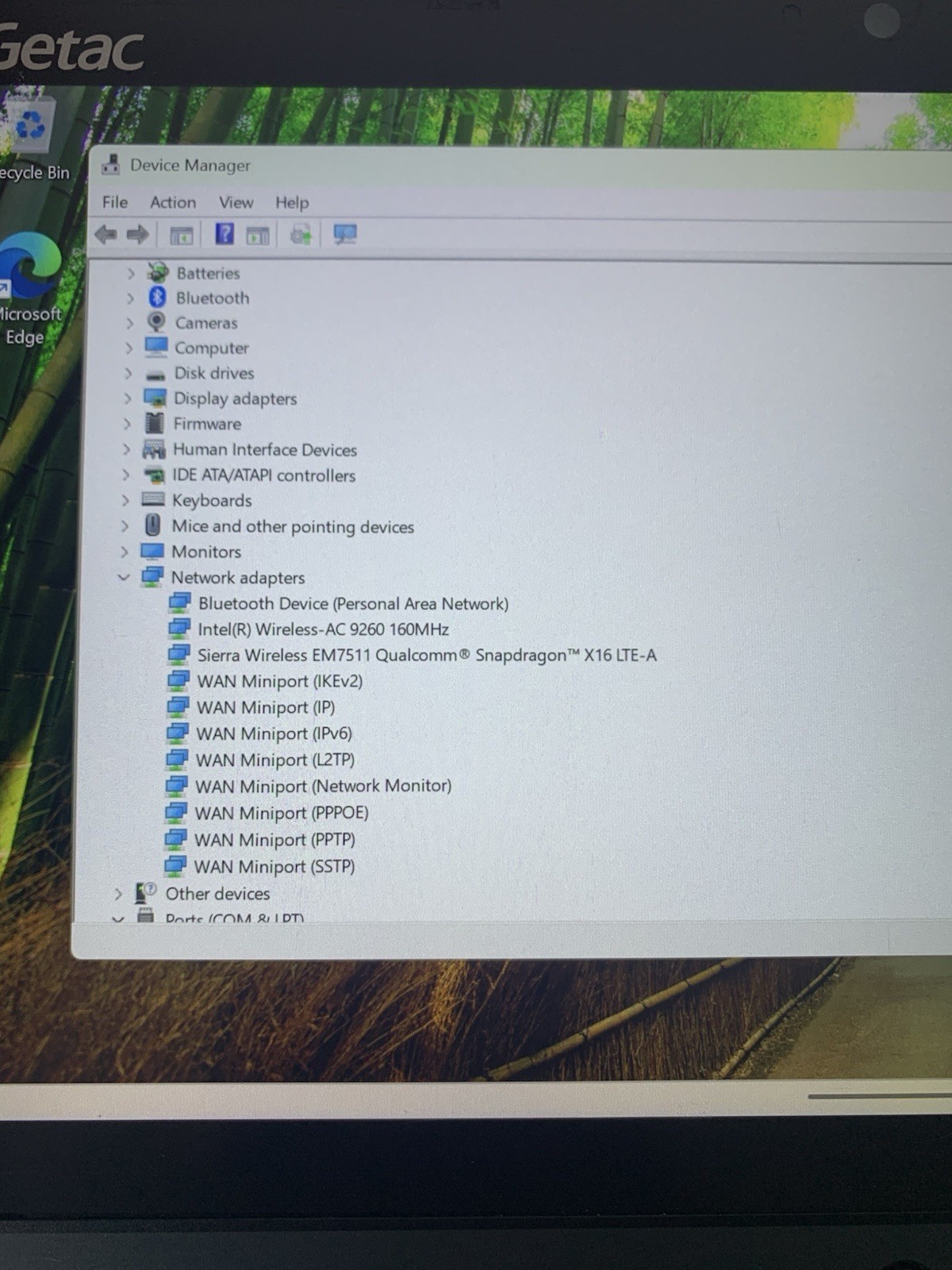Select the Mice and other pointing devices icon
Image resolution: width=952 pixels, height=1270 pixels.
pos(153,525)
